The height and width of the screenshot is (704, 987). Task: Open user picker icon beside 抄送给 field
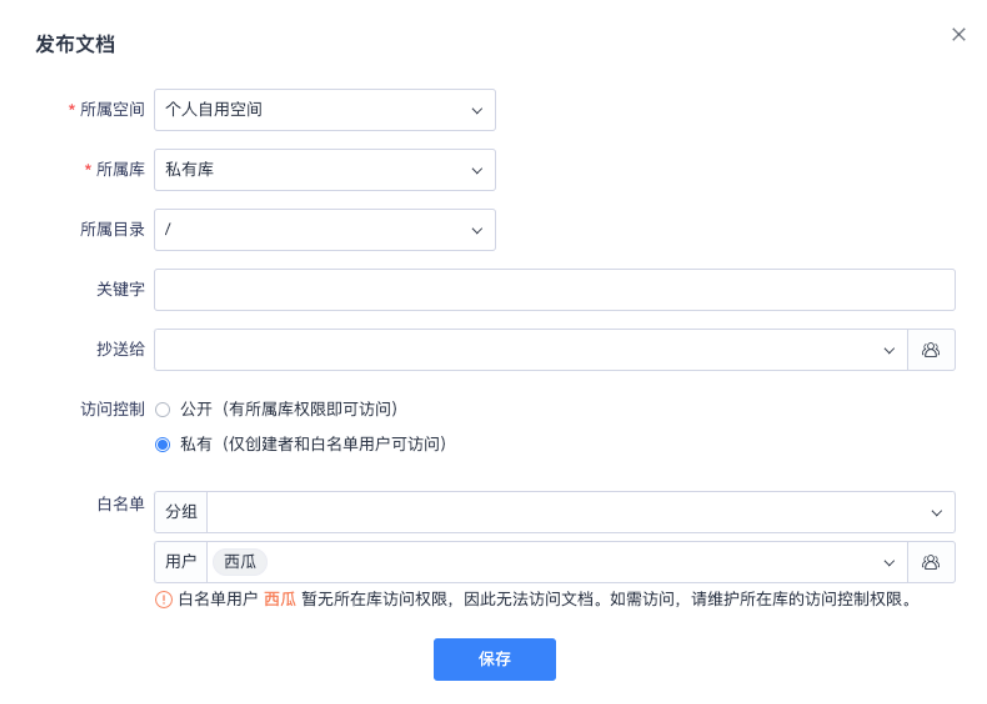(x=931, y=349)
